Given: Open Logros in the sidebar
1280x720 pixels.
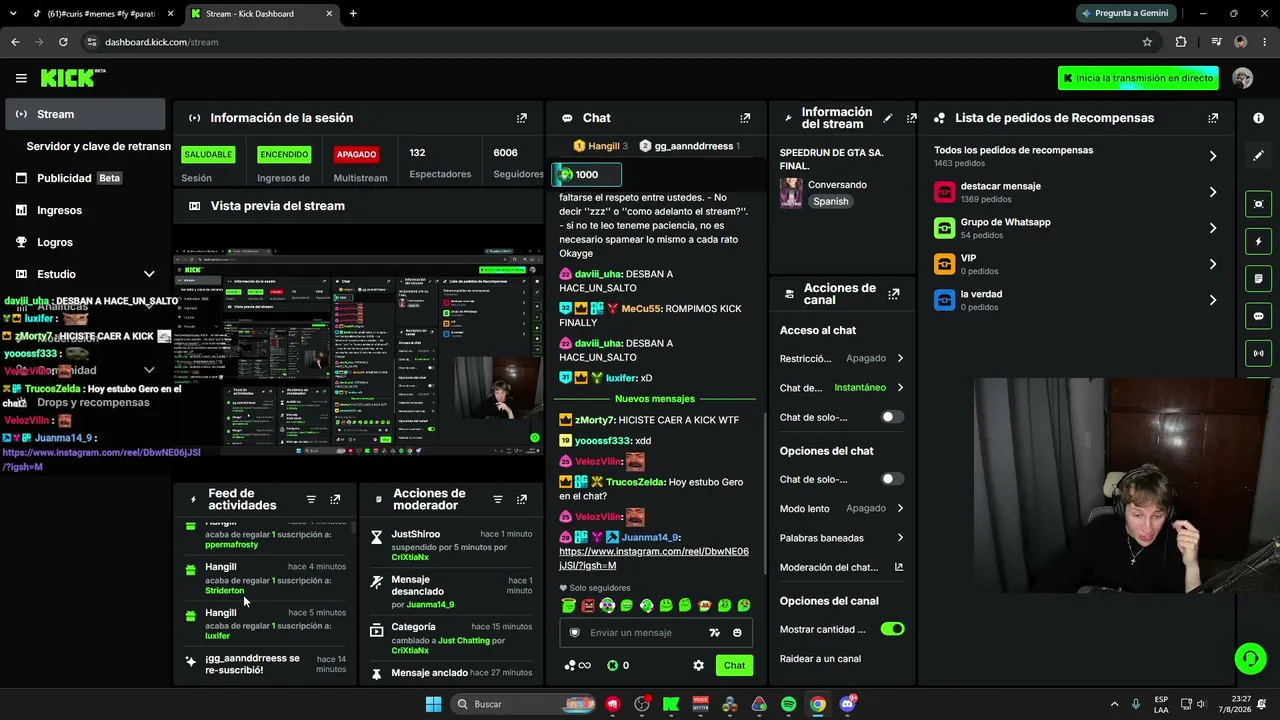Looking at the screenshot, I should click(85, 242).
